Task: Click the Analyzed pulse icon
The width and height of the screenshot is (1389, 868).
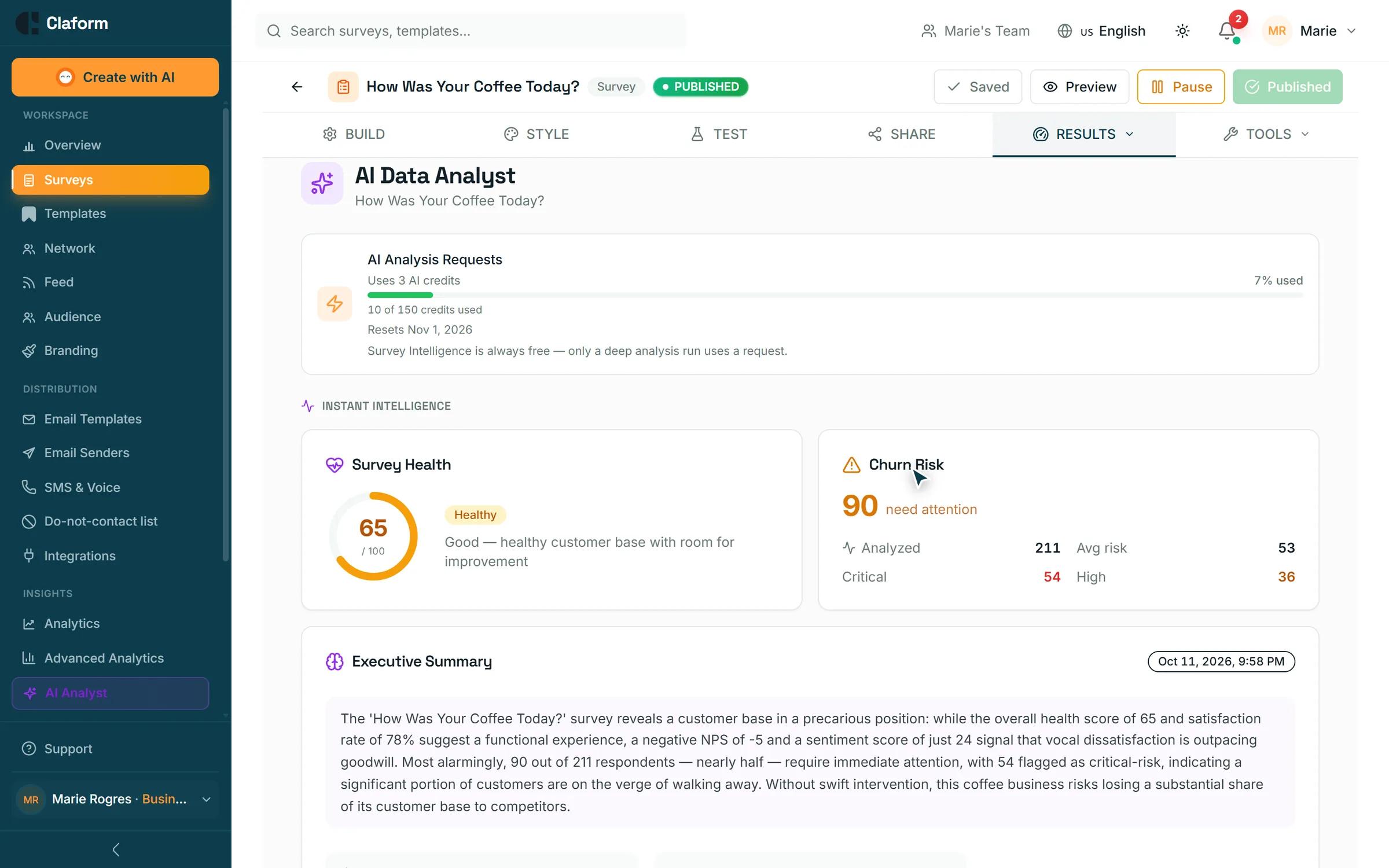Action: (x=848, y=548)
